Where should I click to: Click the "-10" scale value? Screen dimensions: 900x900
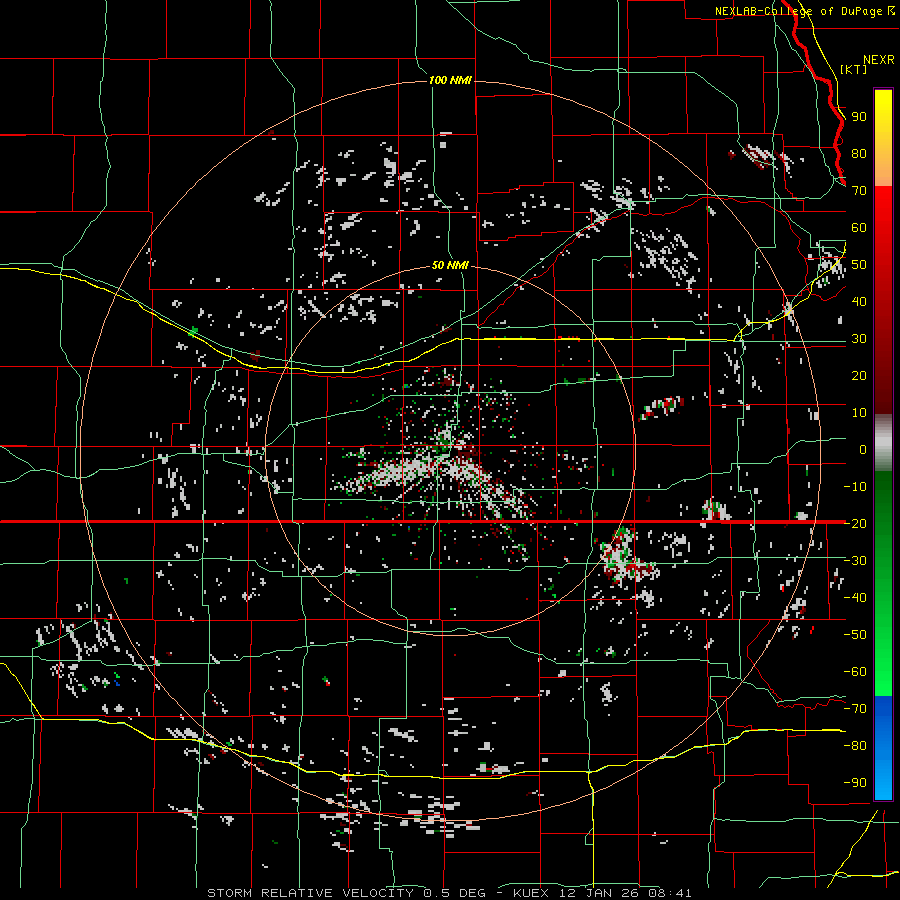855,487
